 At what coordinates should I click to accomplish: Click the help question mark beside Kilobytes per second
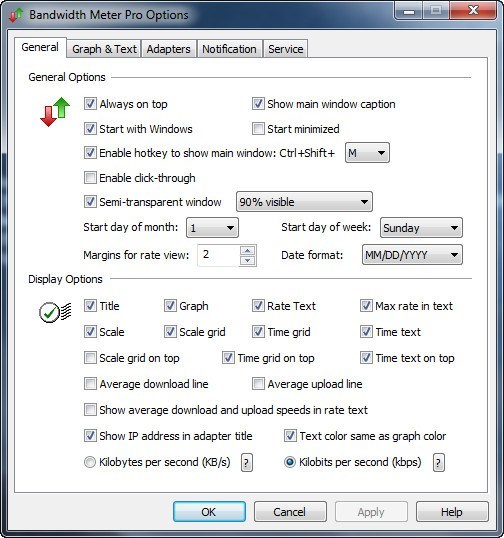click(x=247, y=463)
